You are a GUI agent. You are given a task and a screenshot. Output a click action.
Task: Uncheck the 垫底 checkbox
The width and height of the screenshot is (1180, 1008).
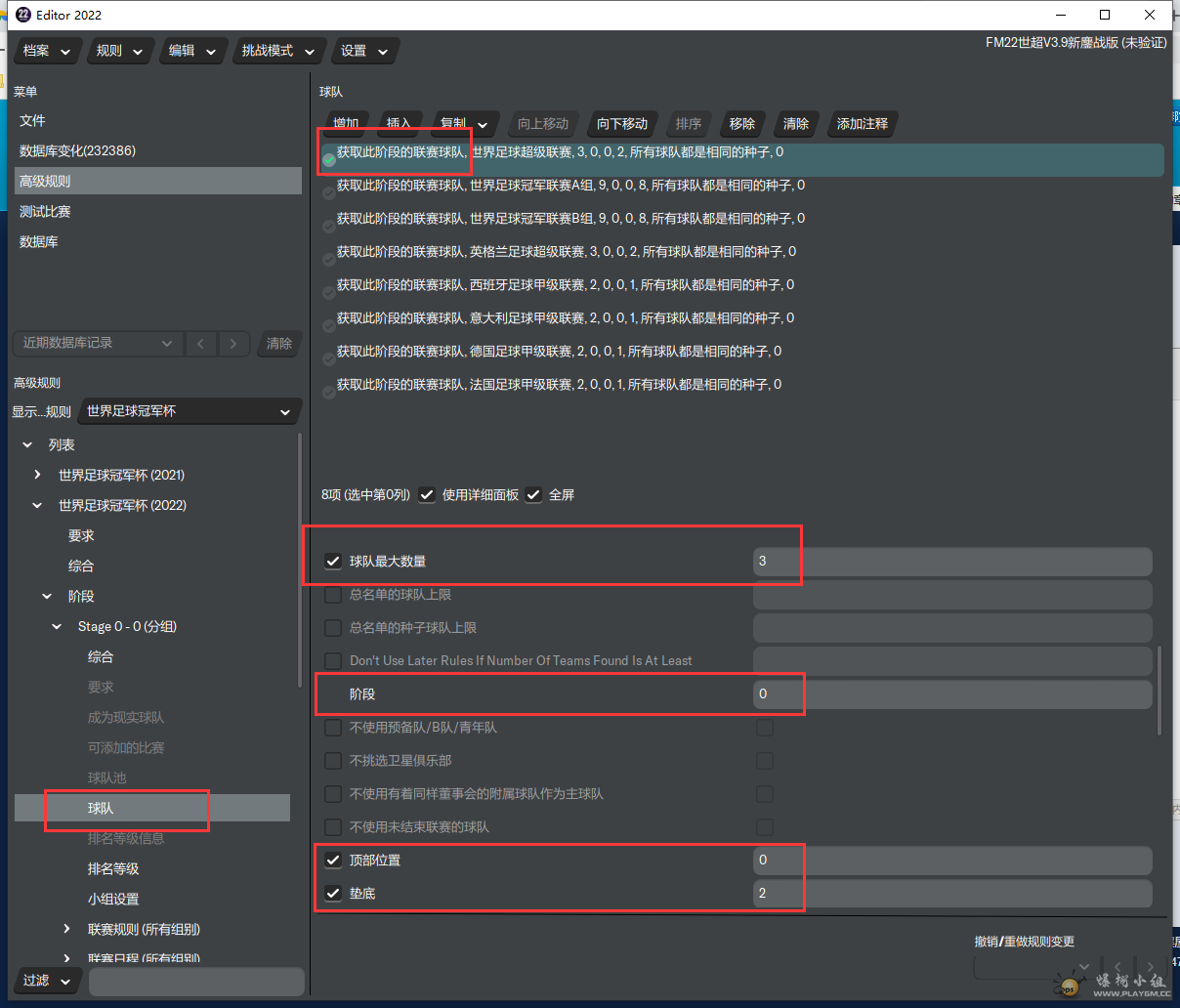tap(333, 894)
